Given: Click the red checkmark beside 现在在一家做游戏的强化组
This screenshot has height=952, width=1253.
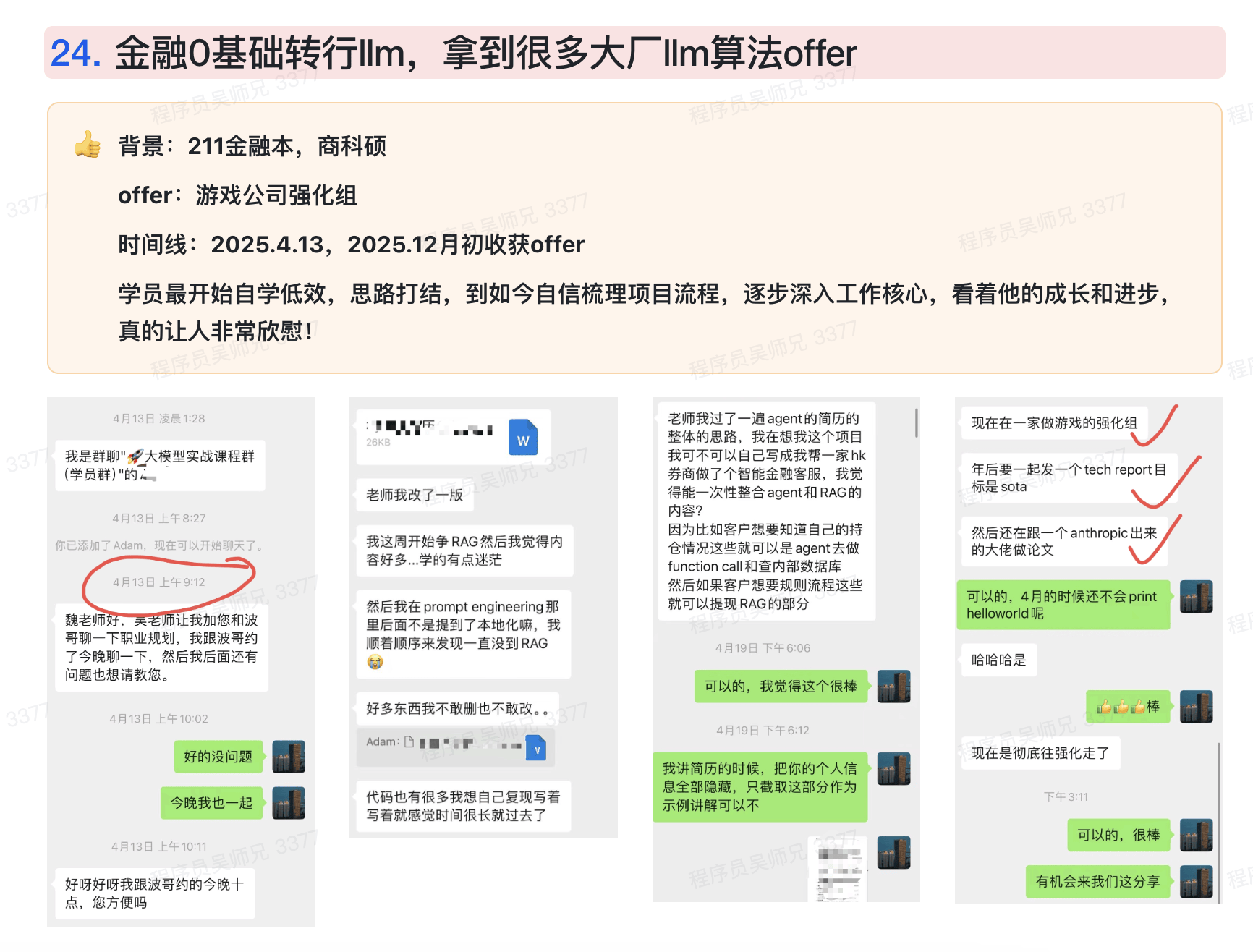Looking at the screenshot, I should tap(1155, 427).
